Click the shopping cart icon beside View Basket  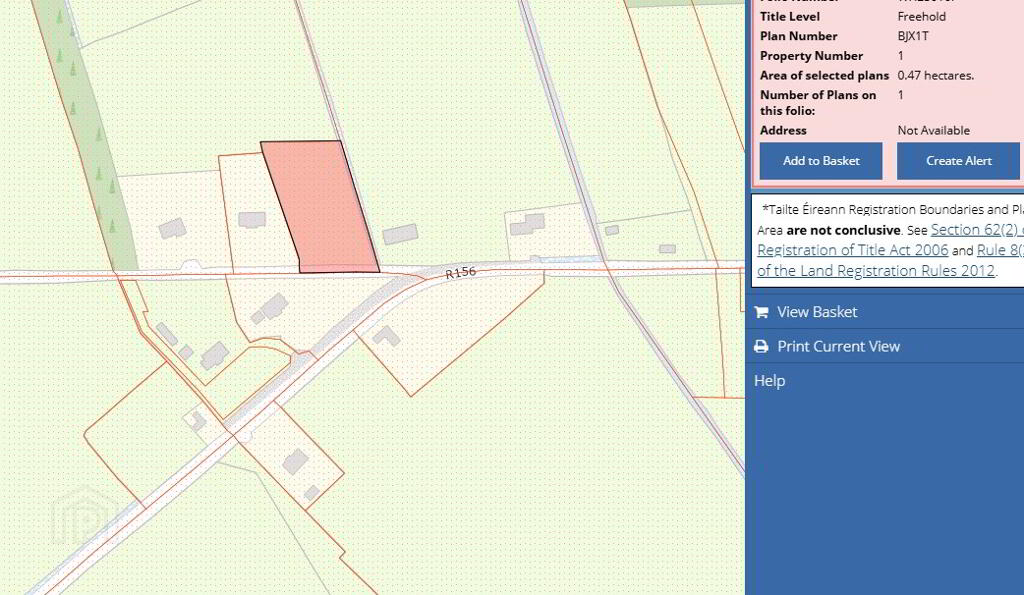pos(761,312)
